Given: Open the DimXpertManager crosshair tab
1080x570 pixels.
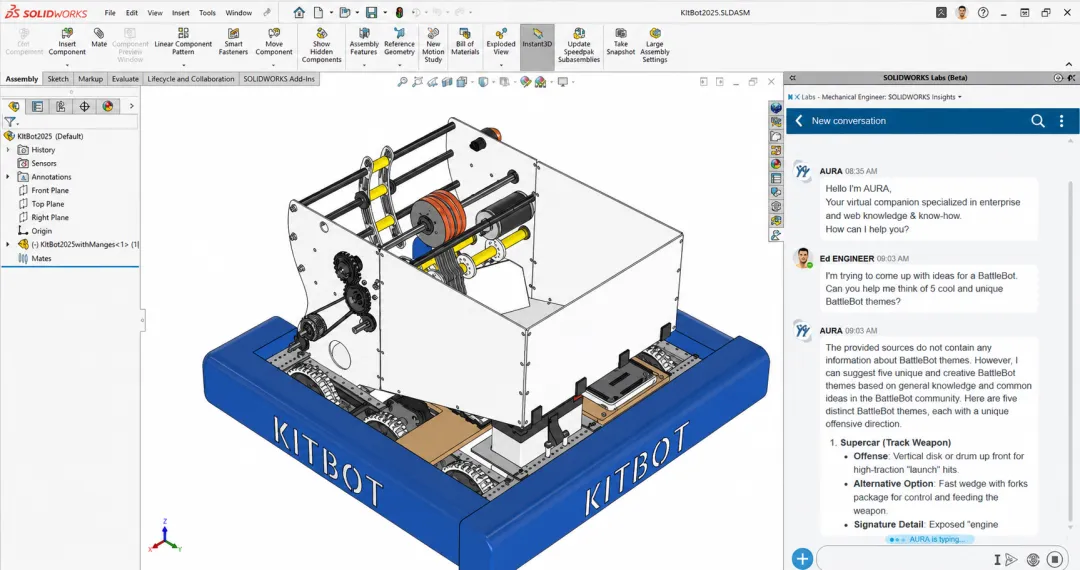Looking at the screenshot, I should click(x=84, y=106).
